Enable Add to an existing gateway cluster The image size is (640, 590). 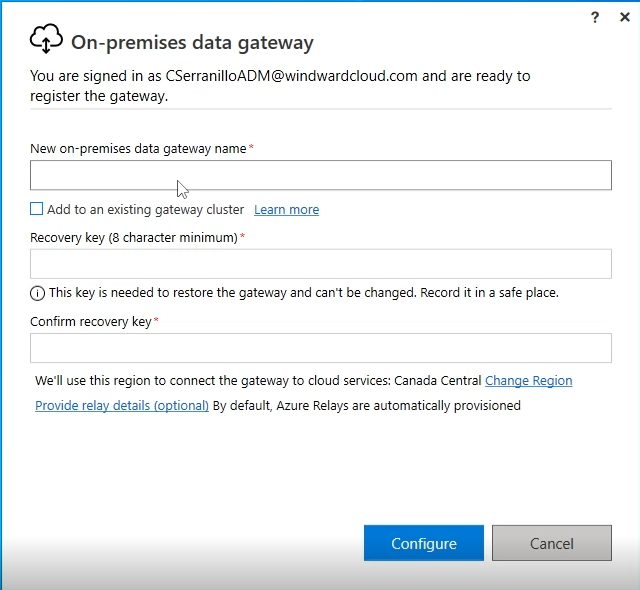tap(36, 209)
